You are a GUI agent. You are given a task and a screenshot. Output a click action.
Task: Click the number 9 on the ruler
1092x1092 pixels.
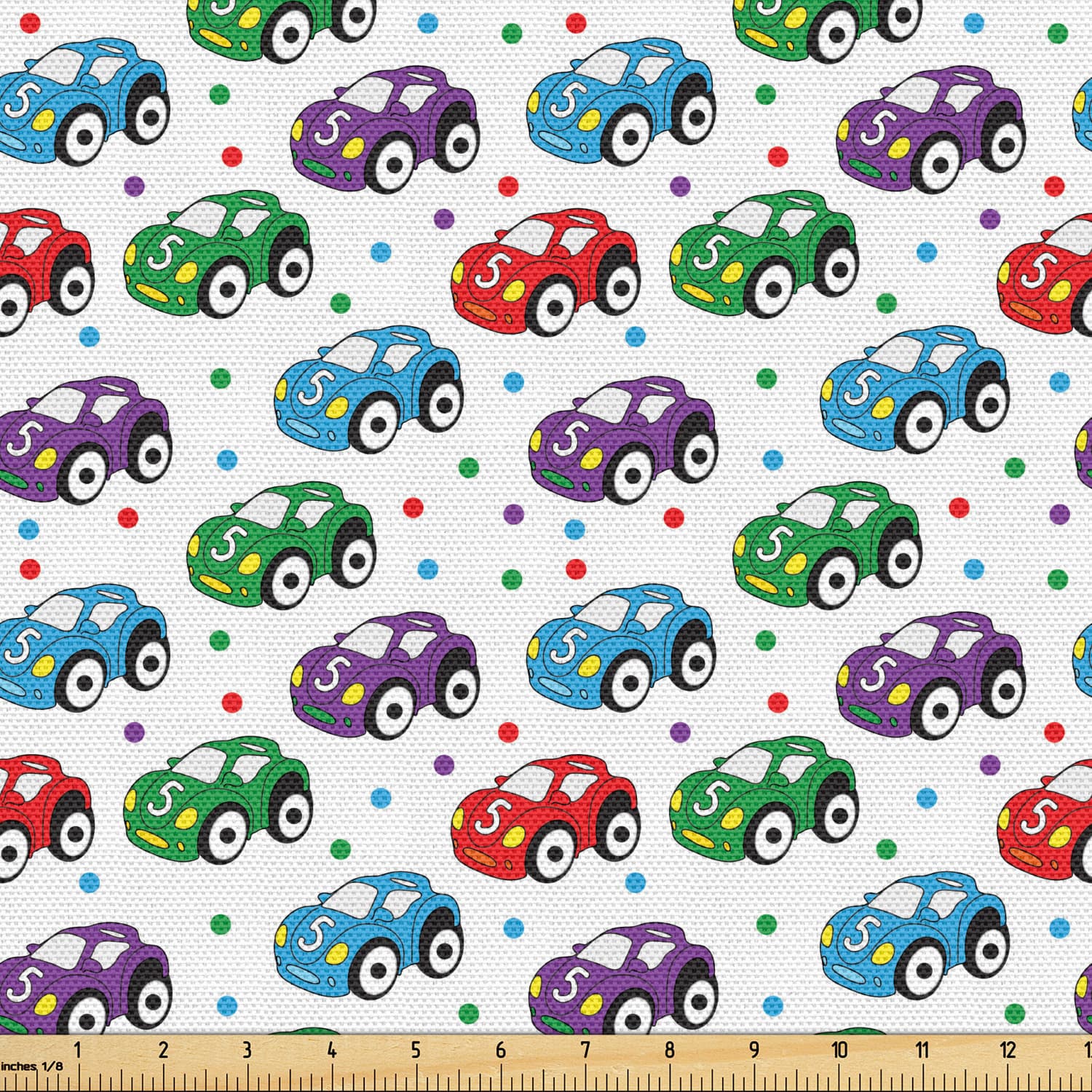click(x=754, y=1050)
